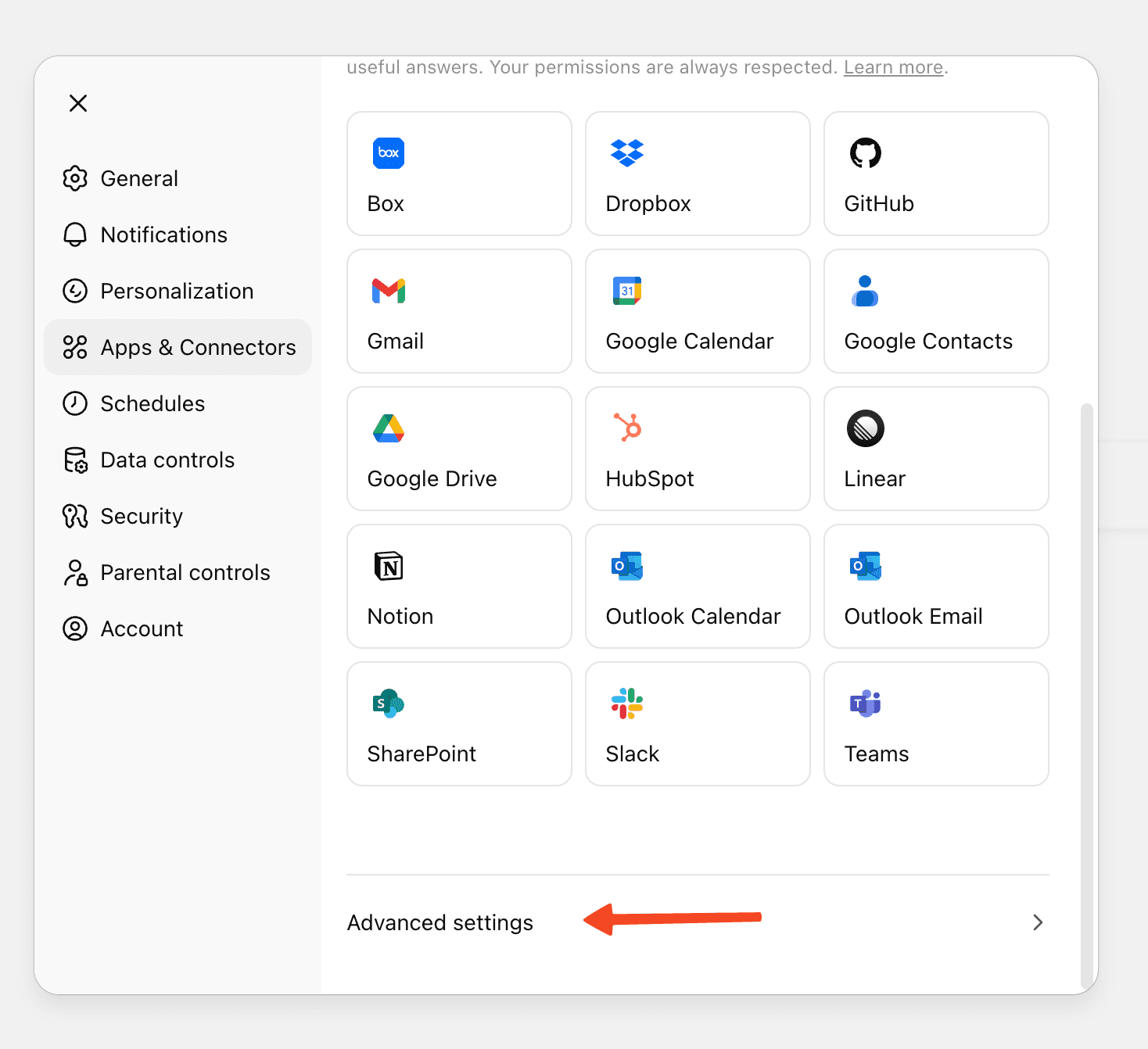Click the Google Calendar icon
The image size is (1148, 1049).
[627, 291]
